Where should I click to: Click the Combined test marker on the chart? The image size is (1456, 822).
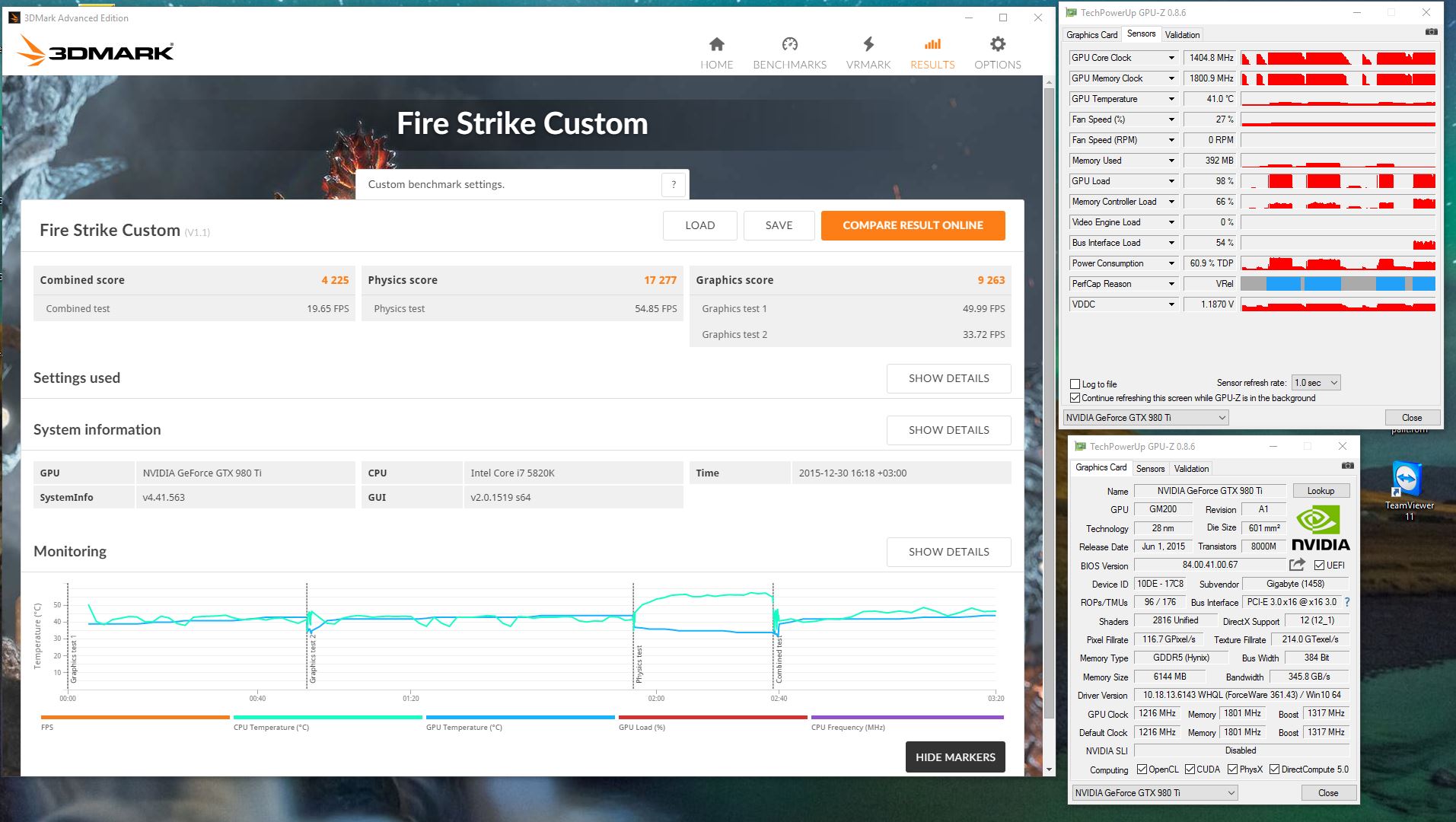tap(779, 661)
